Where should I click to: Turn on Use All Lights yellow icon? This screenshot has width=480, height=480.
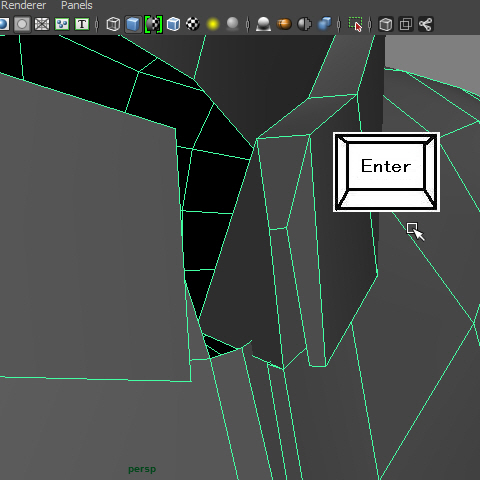click(213, 24)
